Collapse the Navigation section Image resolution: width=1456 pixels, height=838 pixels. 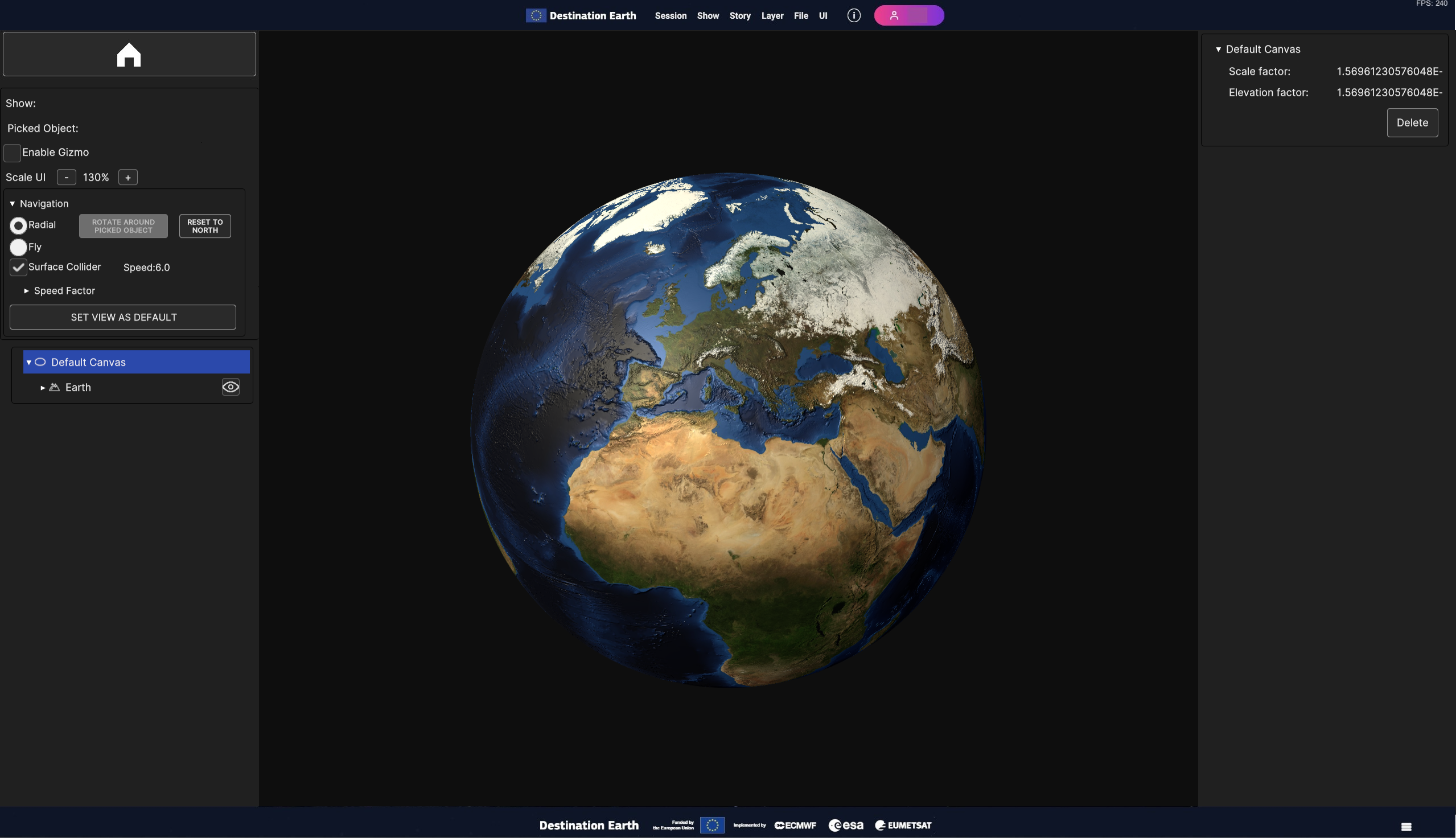(x=13, y=204)
